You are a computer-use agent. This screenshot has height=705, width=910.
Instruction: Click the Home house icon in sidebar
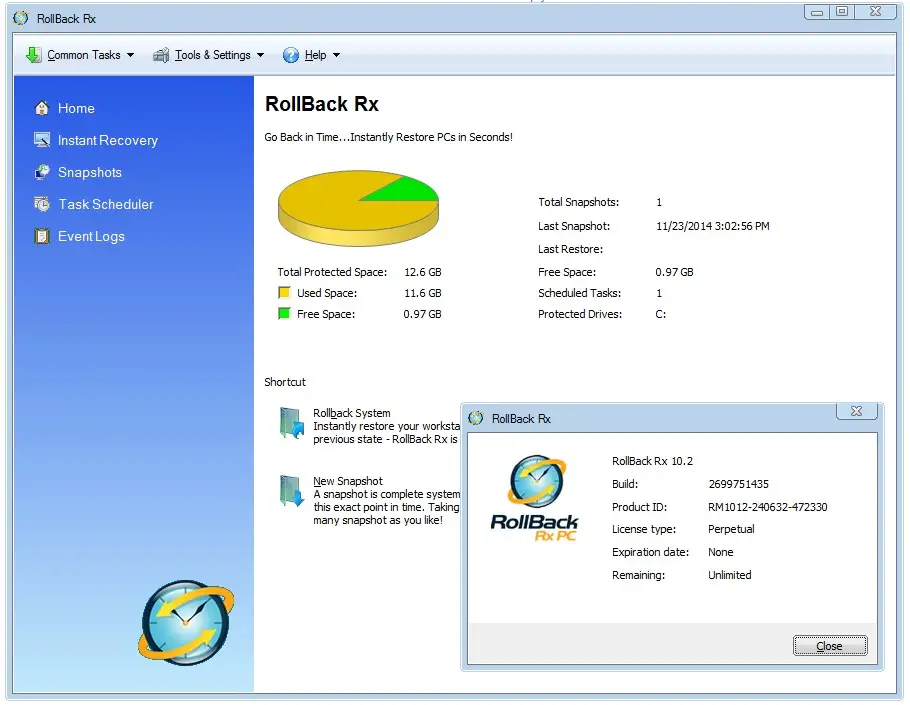(x=42, y=108)
